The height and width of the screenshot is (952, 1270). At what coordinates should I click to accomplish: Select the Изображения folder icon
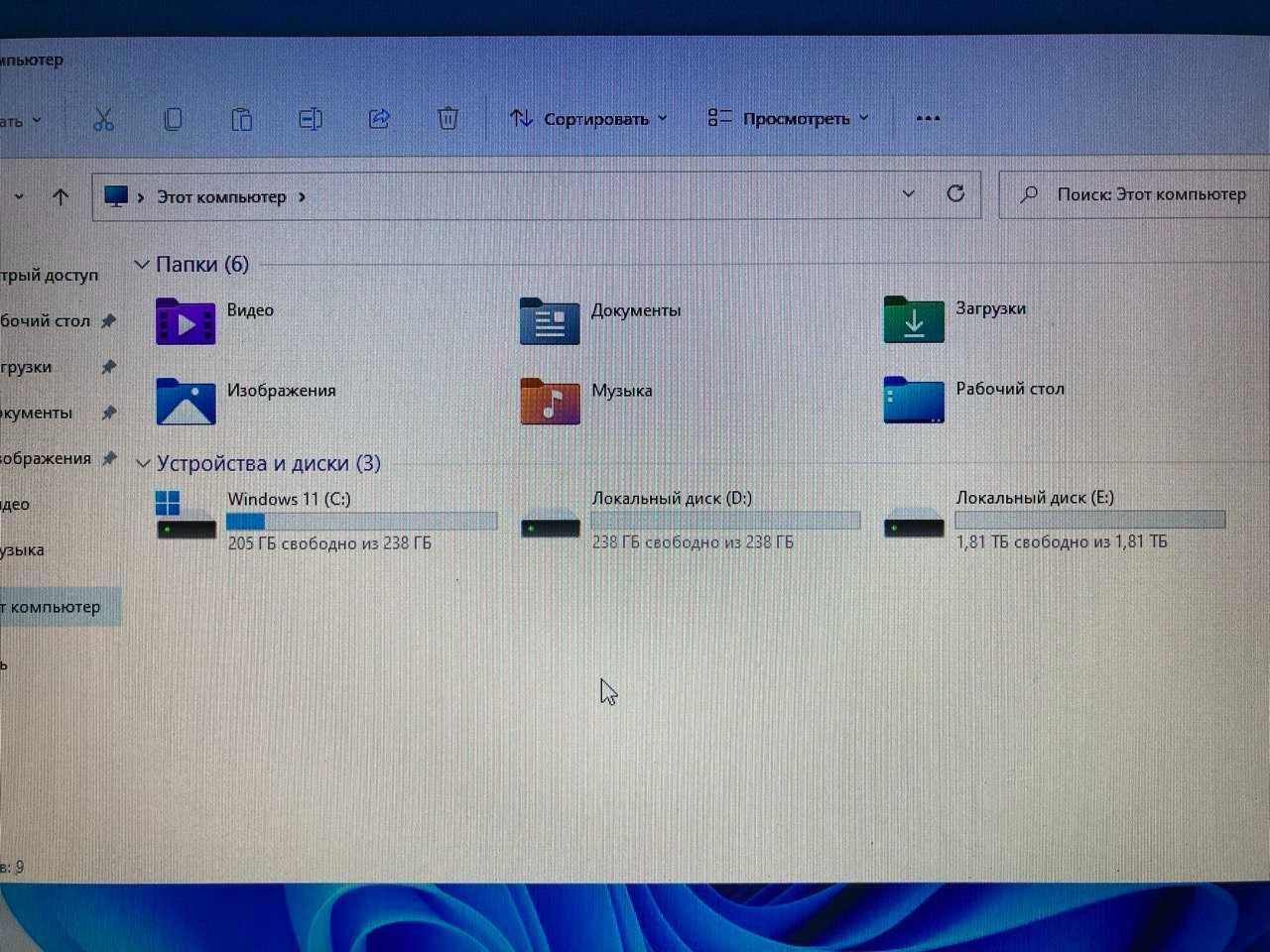(186, 402)
